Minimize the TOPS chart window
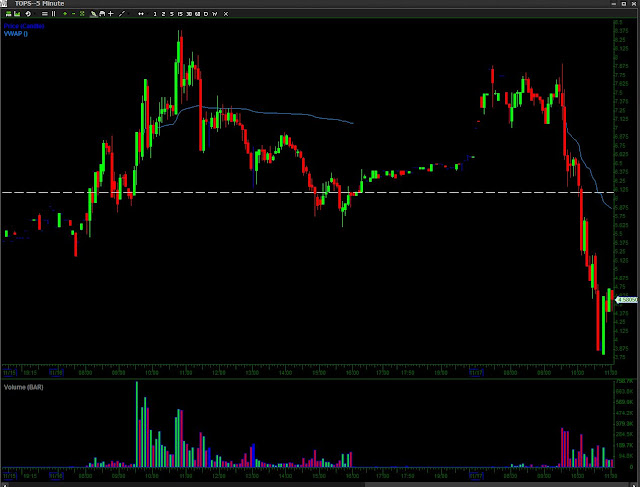 tap(614, 4)
